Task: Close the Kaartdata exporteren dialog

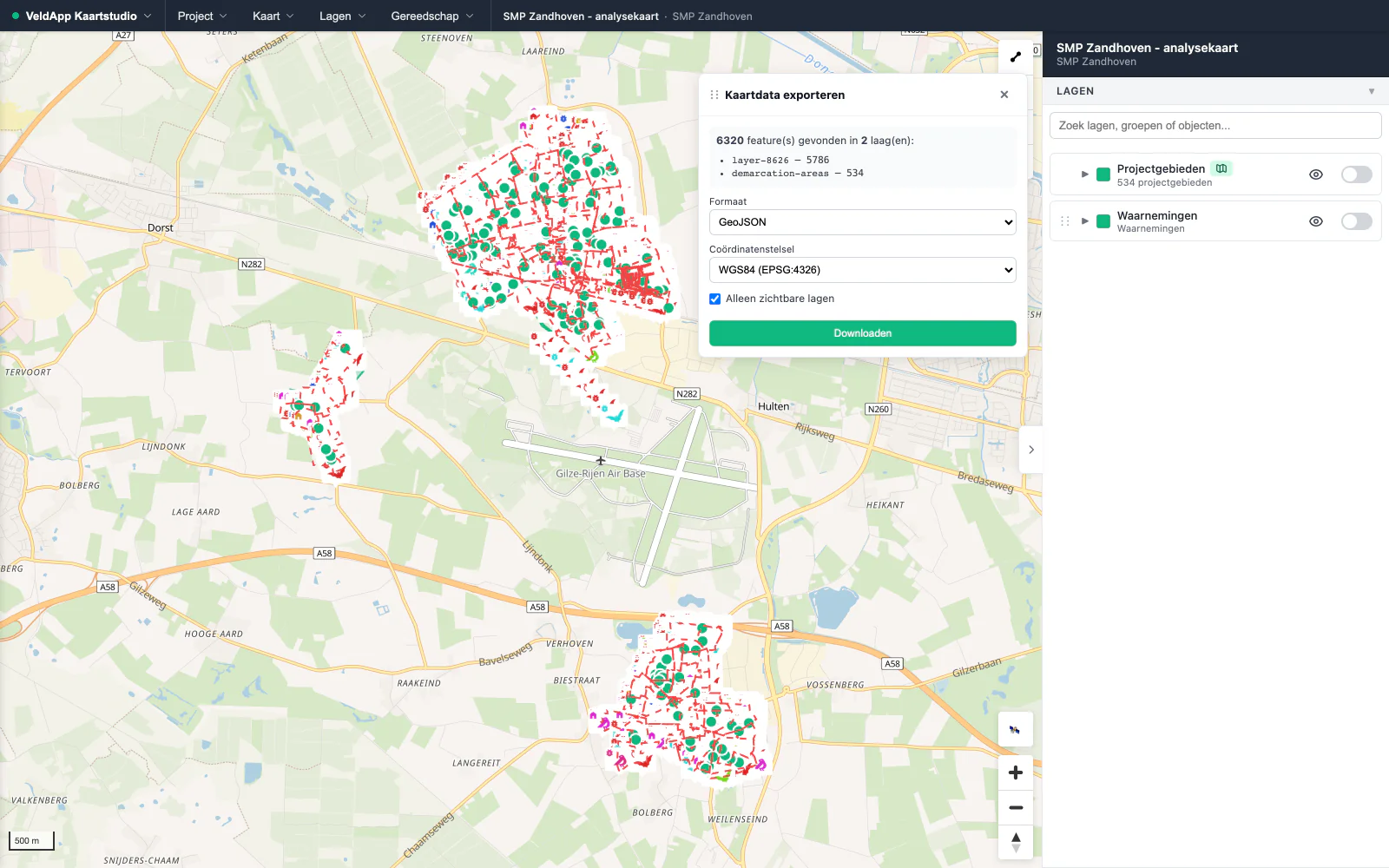Action: [x=1004, y=95]
